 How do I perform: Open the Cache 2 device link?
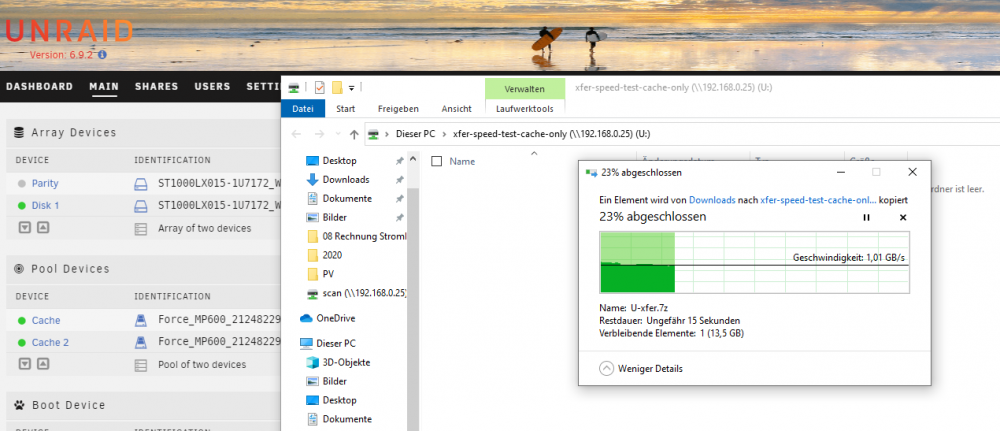pos(50,343)
